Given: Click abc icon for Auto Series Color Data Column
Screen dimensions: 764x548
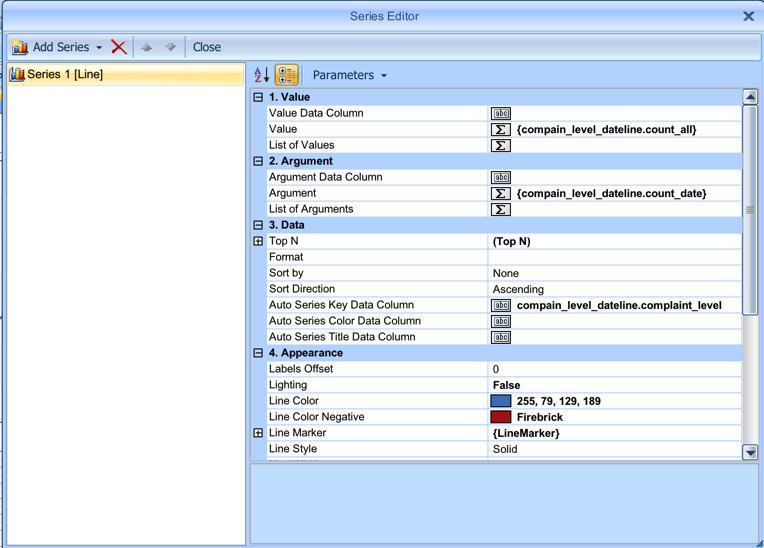Looking at the screenshot, I should (x=501, y=321).
